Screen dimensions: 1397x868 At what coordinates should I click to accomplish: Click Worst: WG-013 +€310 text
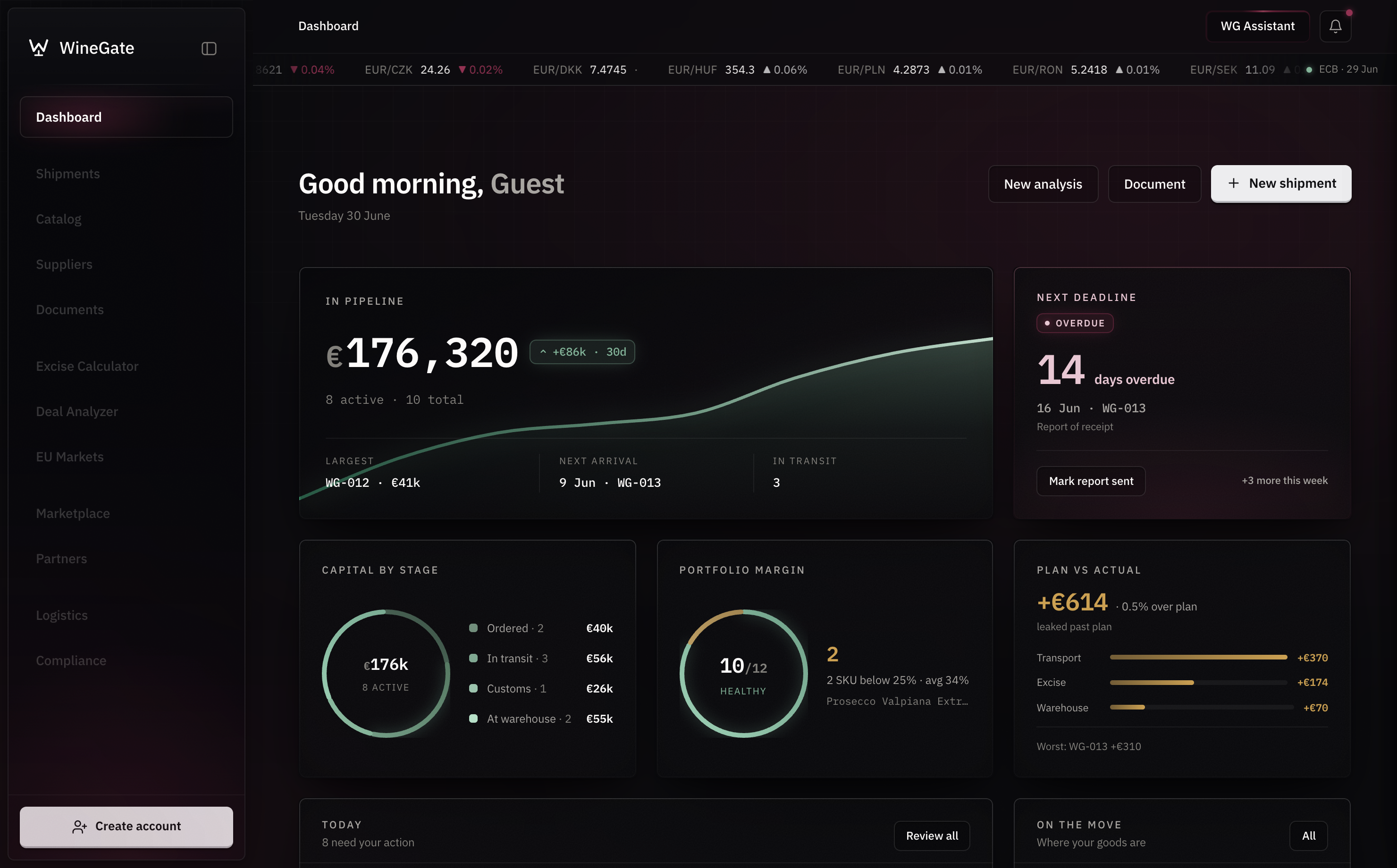[x=1089, y=746]
